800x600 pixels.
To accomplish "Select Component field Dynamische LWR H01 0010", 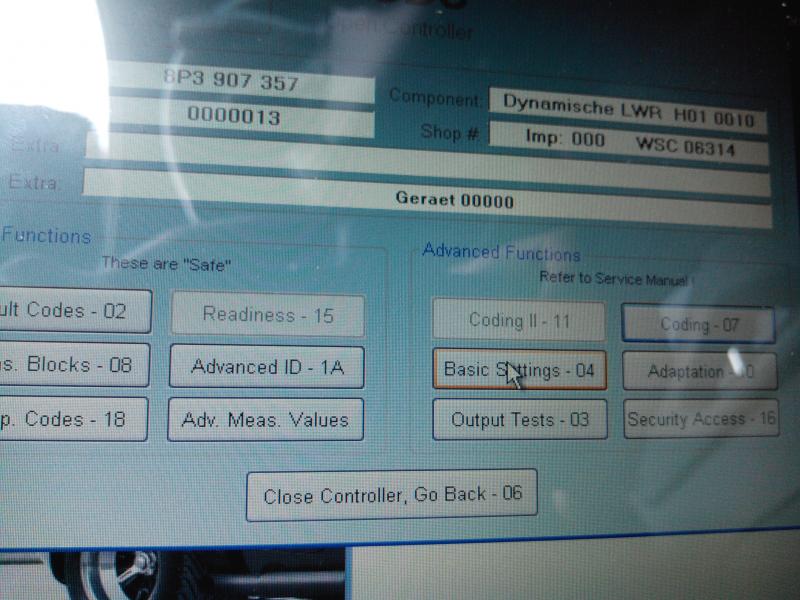I will coord(628,109).
